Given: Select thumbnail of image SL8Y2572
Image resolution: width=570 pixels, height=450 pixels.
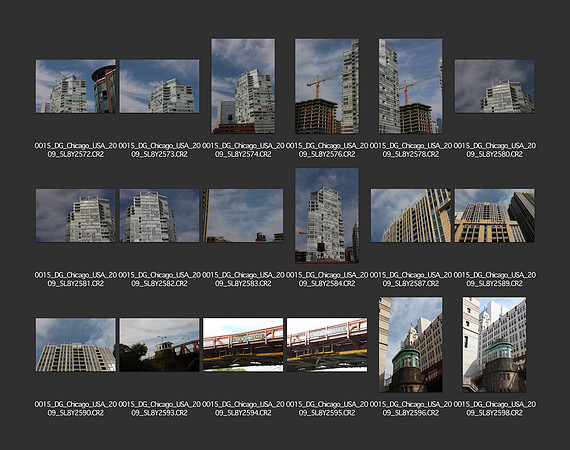Looking at the screenshot, I should click(76, 86).
